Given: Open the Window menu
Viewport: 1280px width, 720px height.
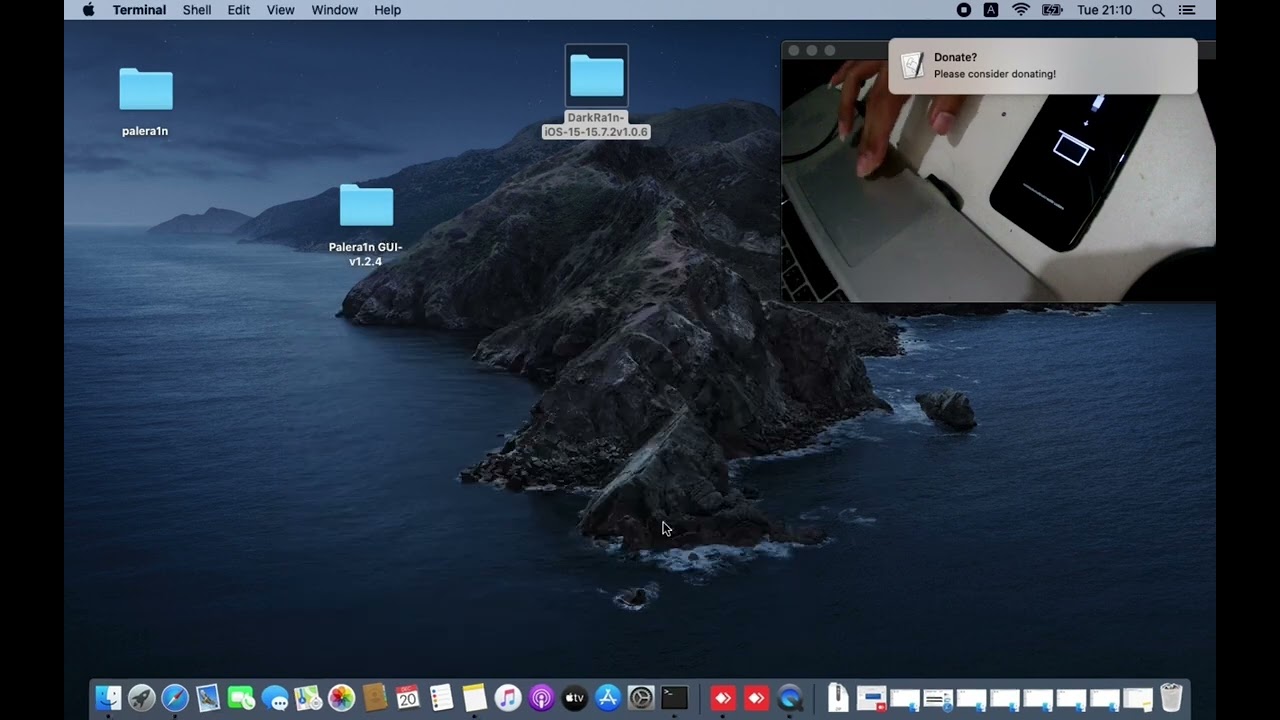Looking at the screenshot, I should (x=334, y=10).
